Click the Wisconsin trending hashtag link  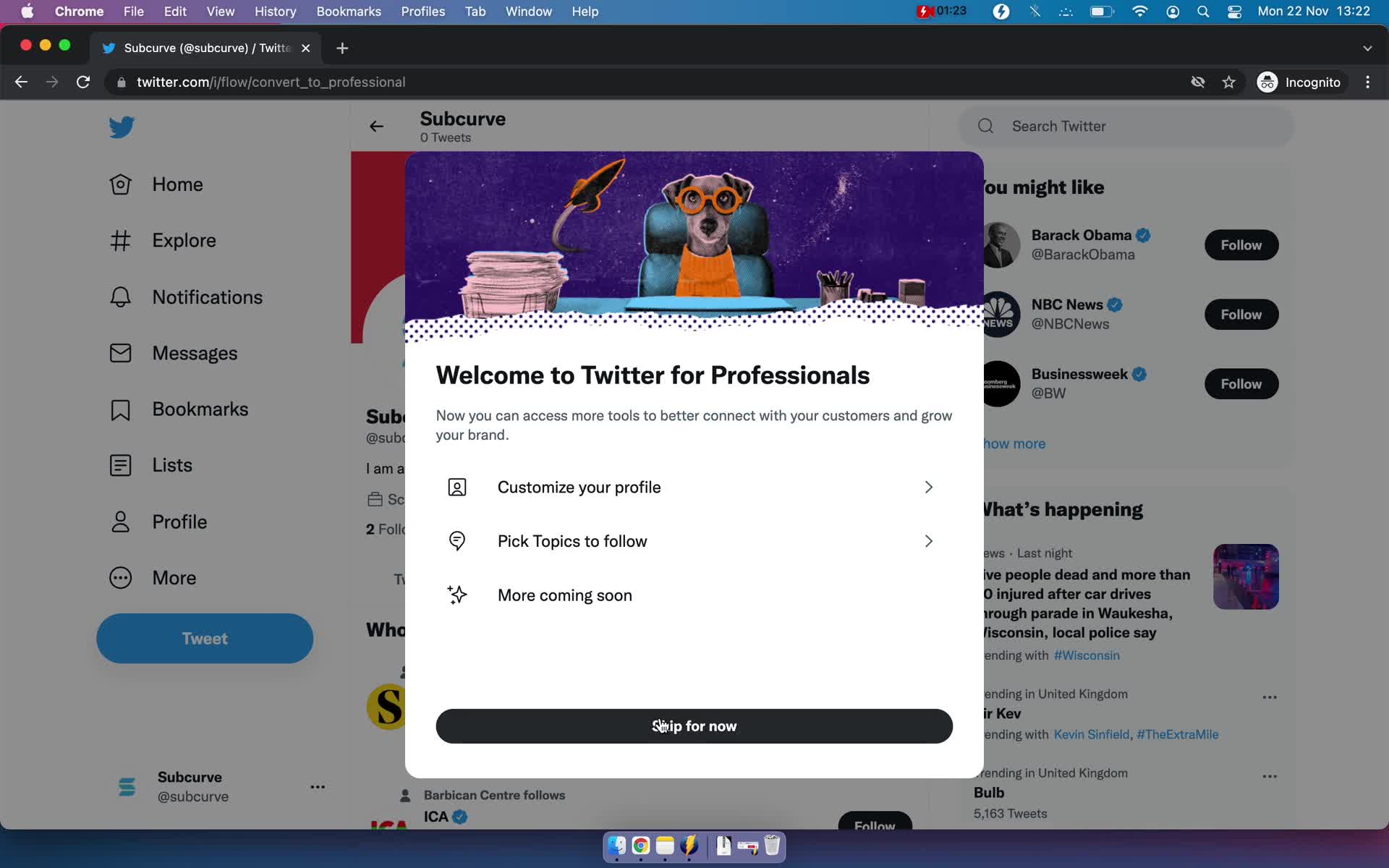tap(1087, 654)
